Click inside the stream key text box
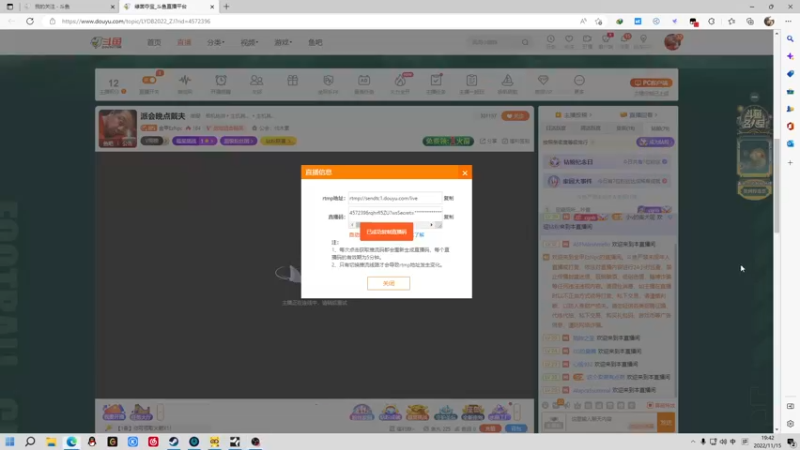Screen dimensions: 800x450 (x=395, y=213)
